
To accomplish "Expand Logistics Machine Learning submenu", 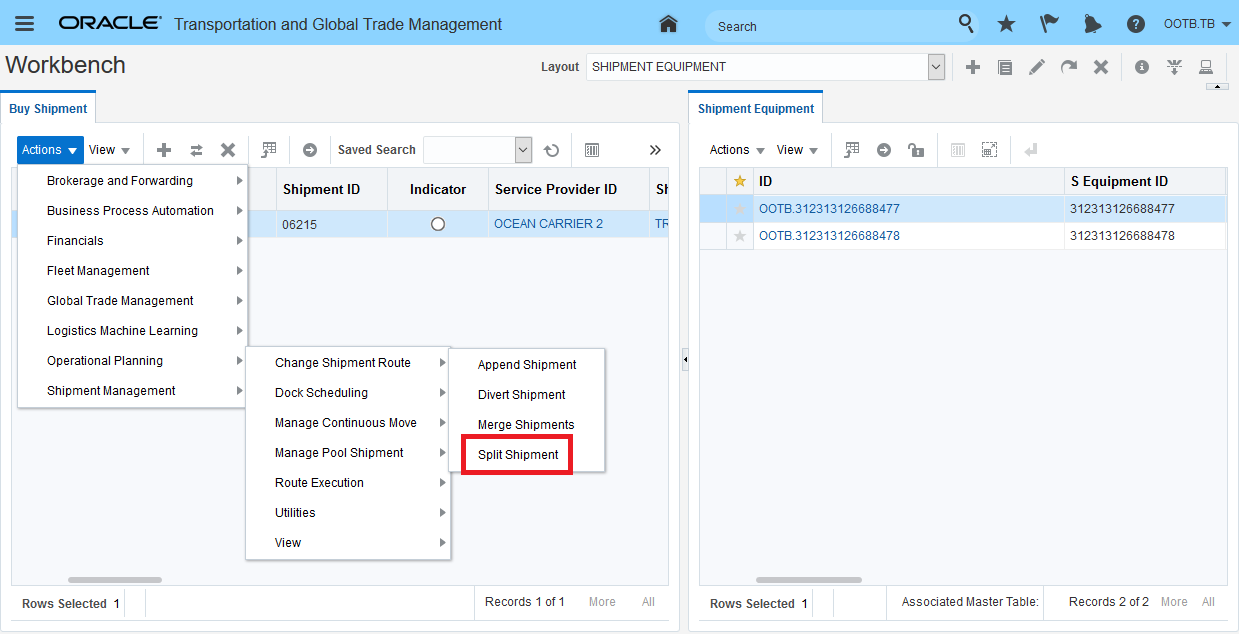I will pyautogui.click(x=132, y=331).
